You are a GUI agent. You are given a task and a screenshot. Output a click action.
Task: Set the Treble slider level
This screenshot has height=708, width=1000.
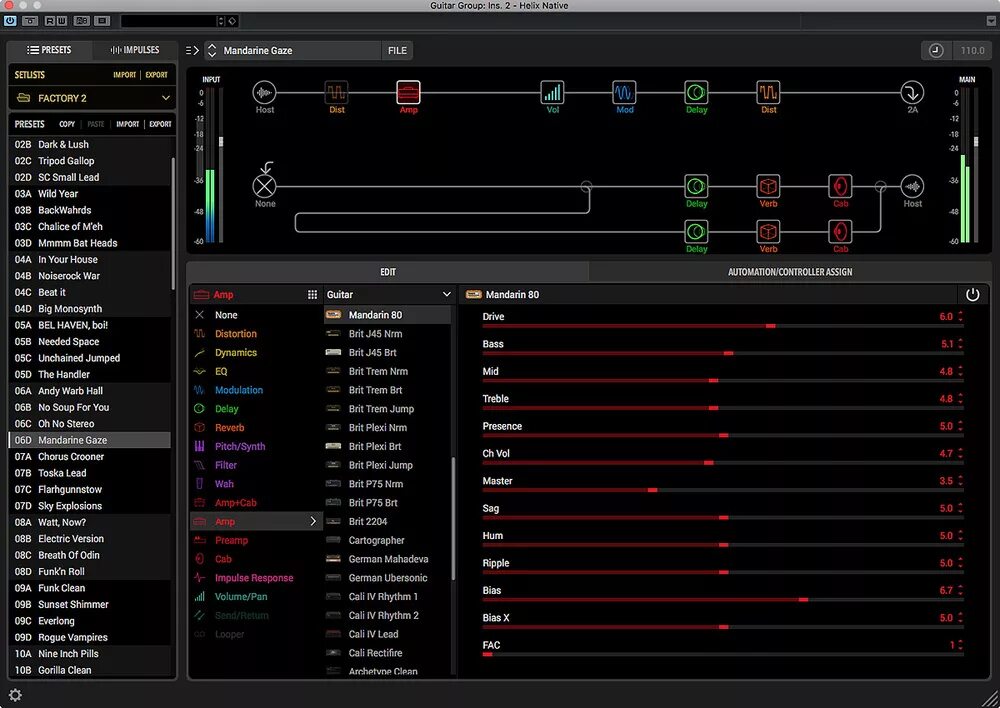[723, 408]
